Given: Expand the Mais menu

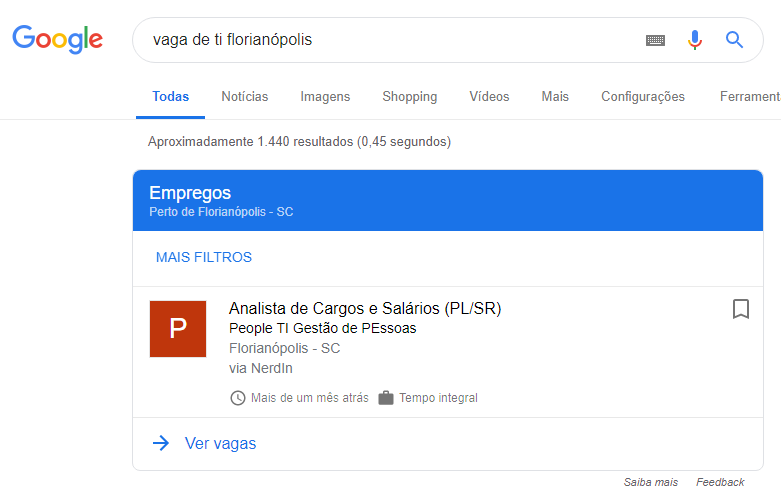Looking at the screenshot, I should click(555, 97).
